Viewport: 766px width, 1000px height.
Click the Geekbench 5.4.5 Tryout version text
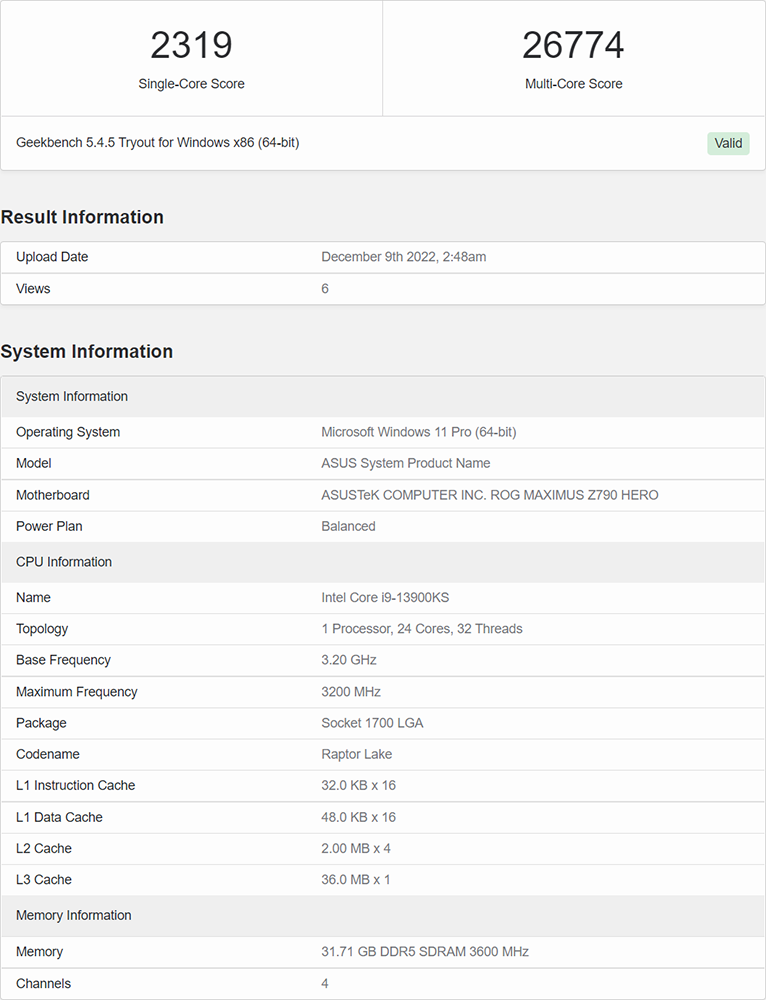[158, 142]
